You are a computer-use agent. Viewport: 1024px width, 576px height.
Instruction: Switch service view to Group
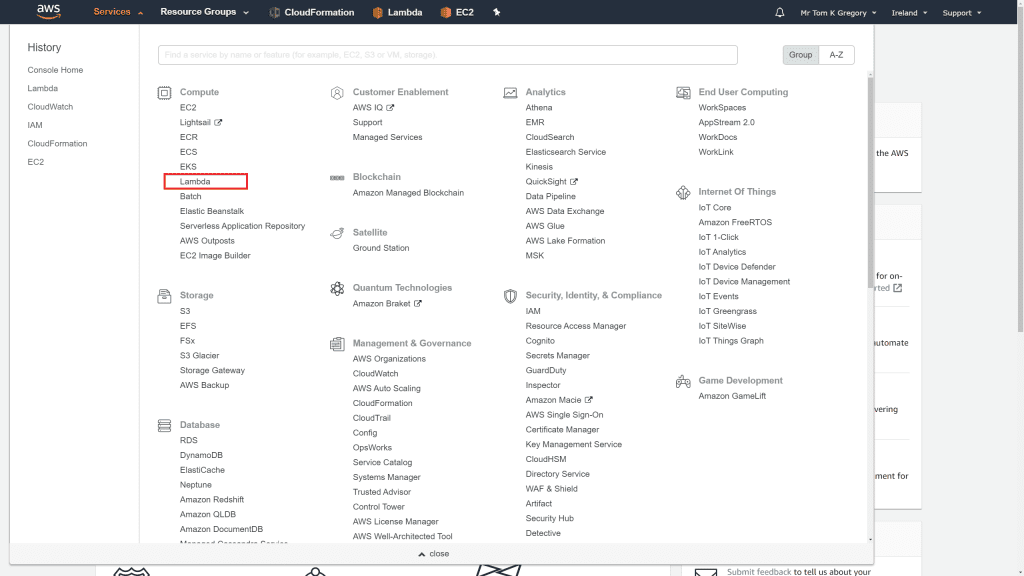tap(800, 55)
